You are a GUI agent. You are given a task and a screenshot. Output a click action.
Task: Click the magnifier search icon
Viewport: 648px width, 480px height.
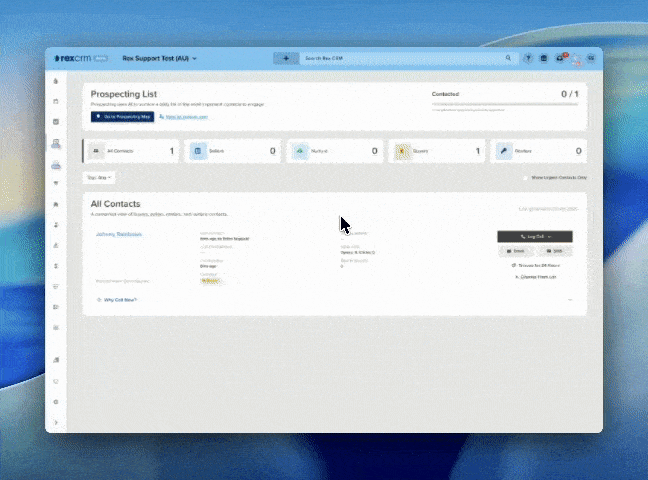pyautogui.click(x=508, y=58)
